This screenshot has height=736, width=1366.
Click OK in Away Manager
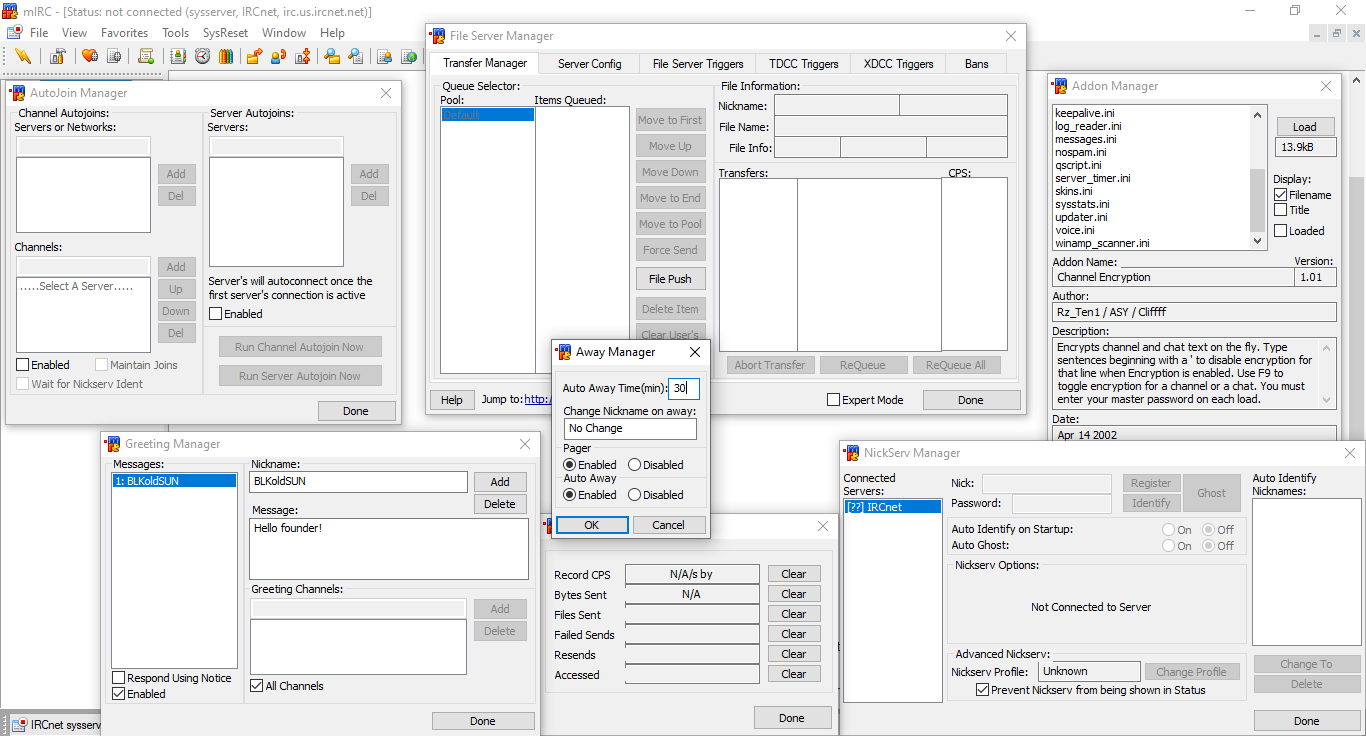[x=592, y=525]
